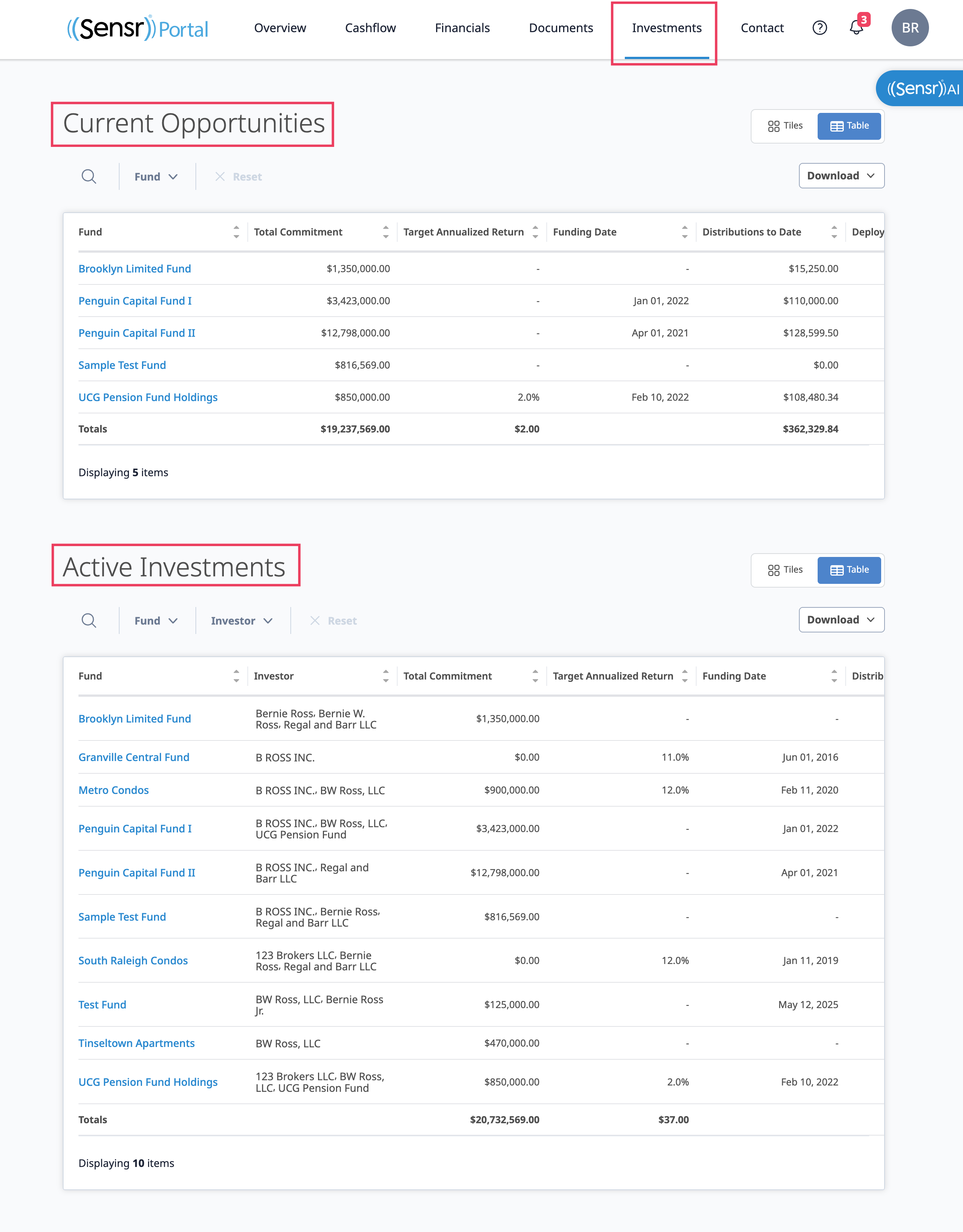
Task: Open the Financials tab
Action: coord(462,28)
